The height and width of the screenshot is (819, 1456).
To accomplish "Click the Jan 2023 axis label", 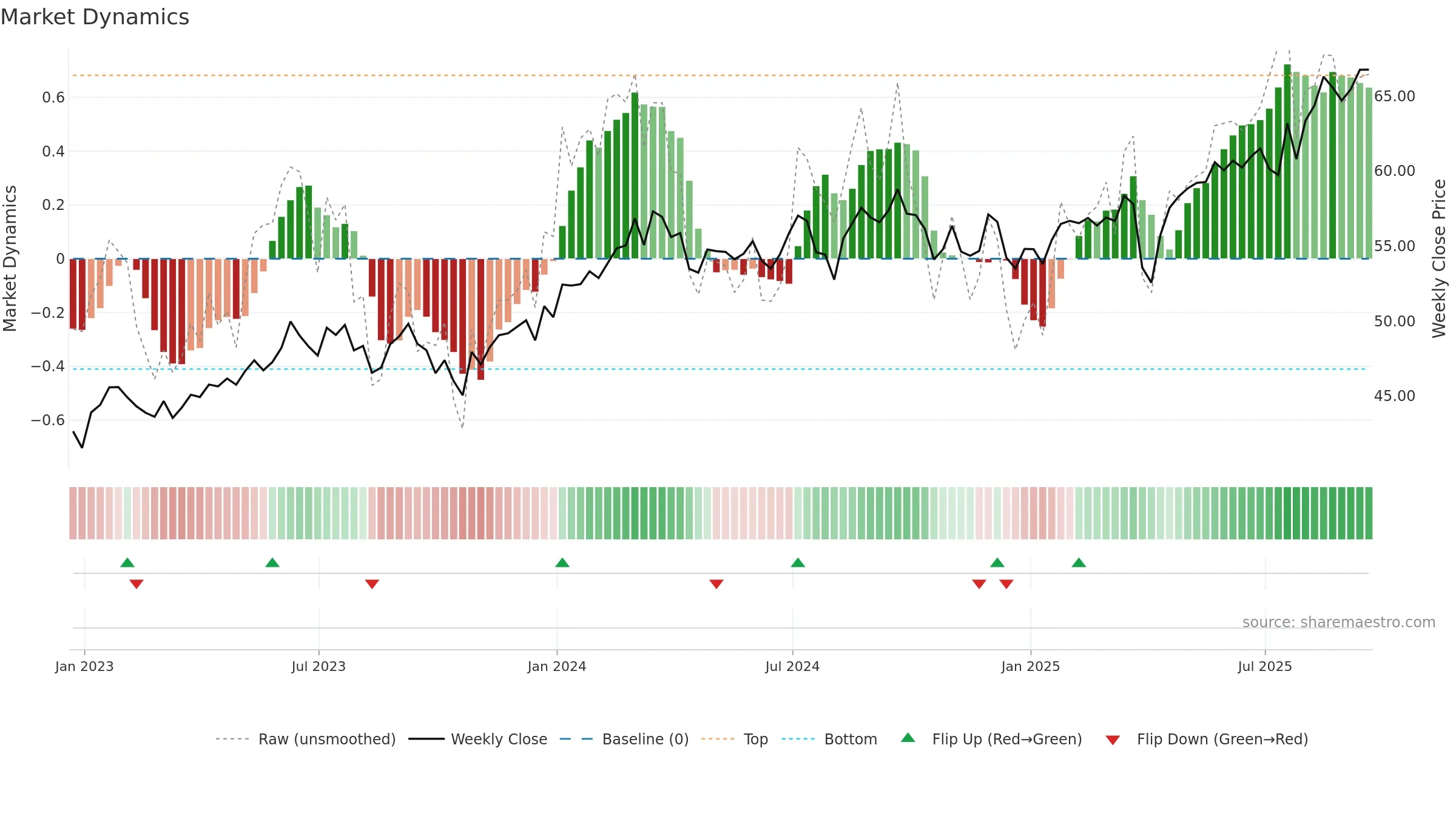I will (x=84, y=666).
